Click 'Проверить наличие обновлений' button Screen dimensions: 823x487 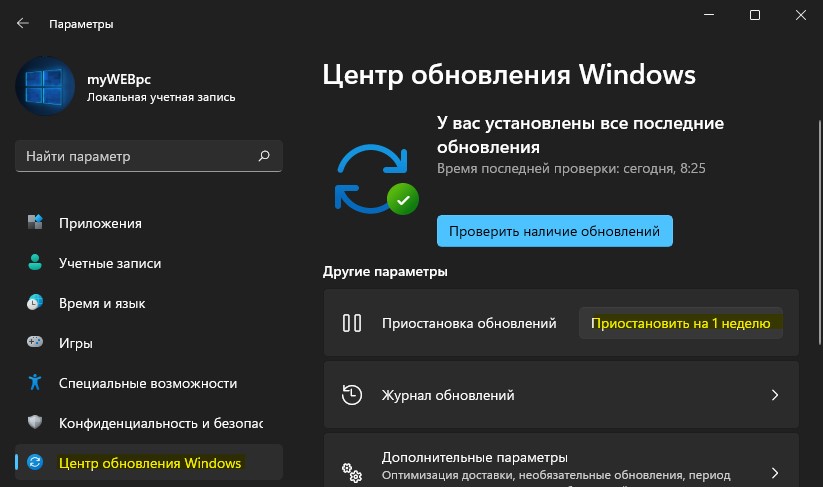(555, 231)
